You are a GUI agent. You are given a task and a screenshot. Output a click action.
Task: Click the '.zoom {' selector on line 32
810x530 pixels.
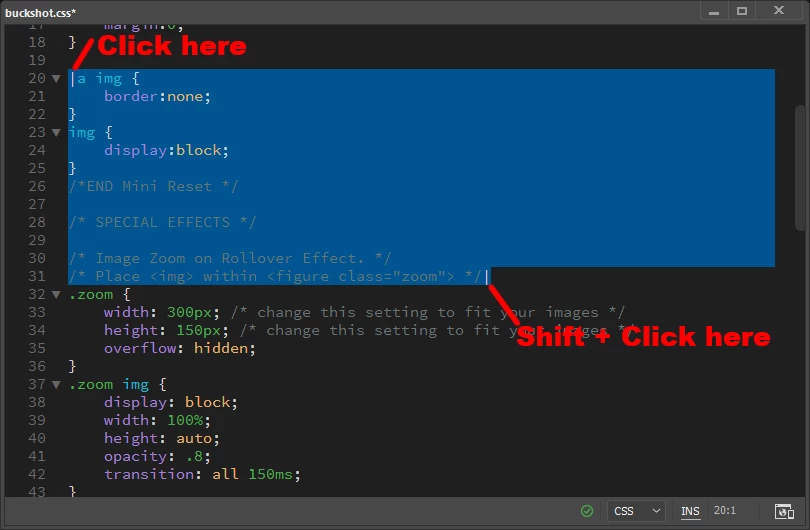[100, 295]
